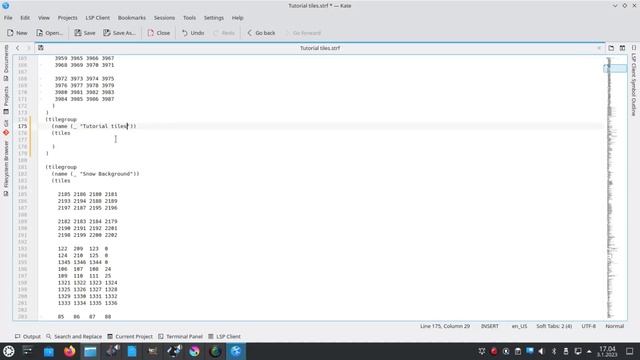
Task: Toggle the Current Project bottom panel
Action: point(130,336)
